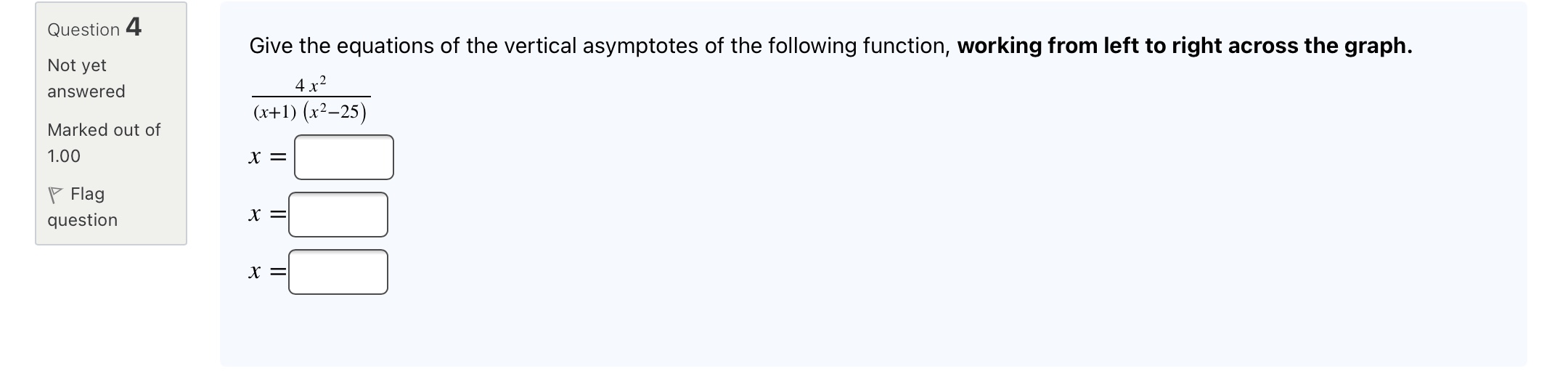
Task: Click the flag icon beside Flag question
Action: [x=54, y=195]
